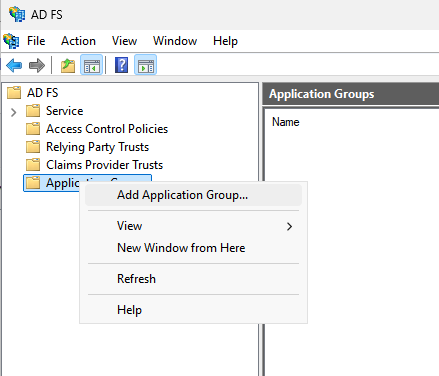This screenshot has width=439, height=376.
Task: Click the Up one level folder icon
Action: click(x=68, y=65)
